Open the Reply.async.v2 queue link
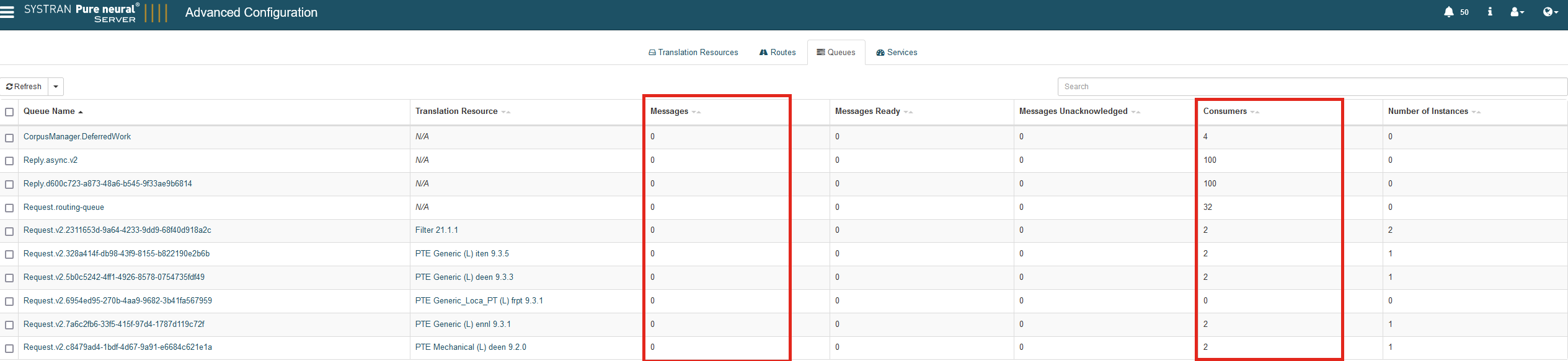Image resolution: width=1568 pixels, height=361 pixels. (x=50, y=160)
